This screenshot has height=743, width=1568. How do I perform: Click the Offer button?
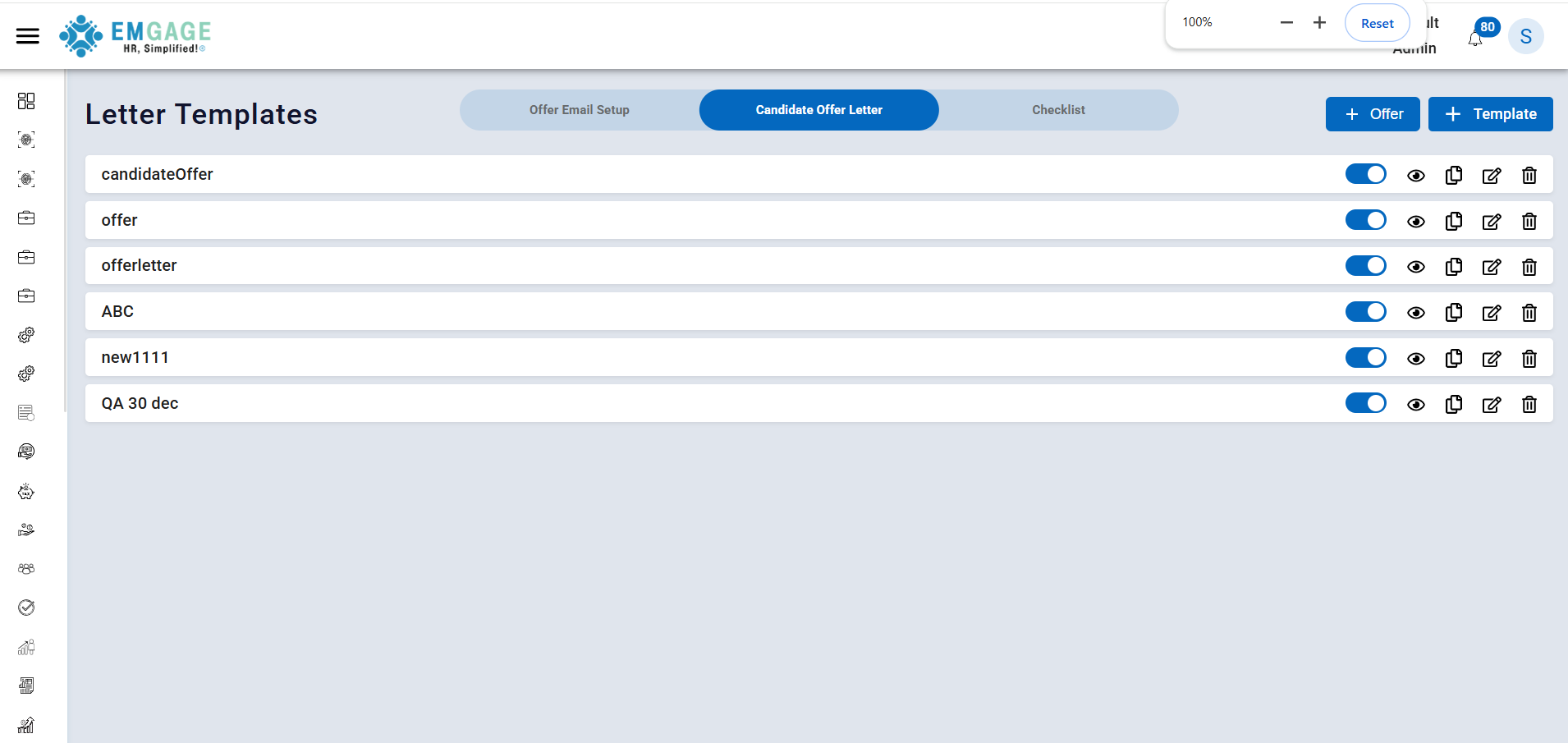point(1372,114)
